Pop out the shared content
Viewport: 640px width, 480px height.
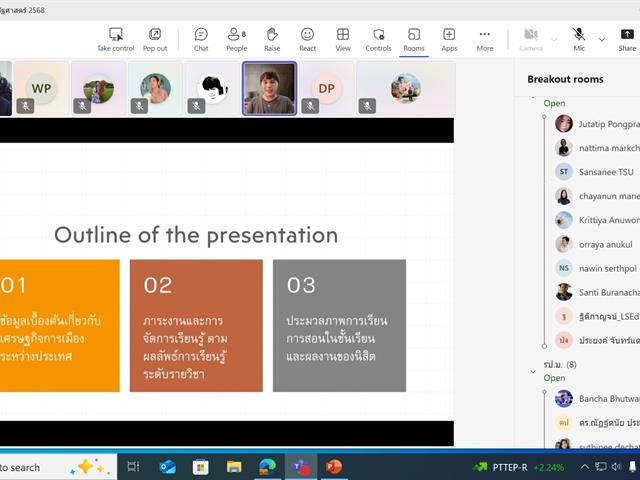155,39
